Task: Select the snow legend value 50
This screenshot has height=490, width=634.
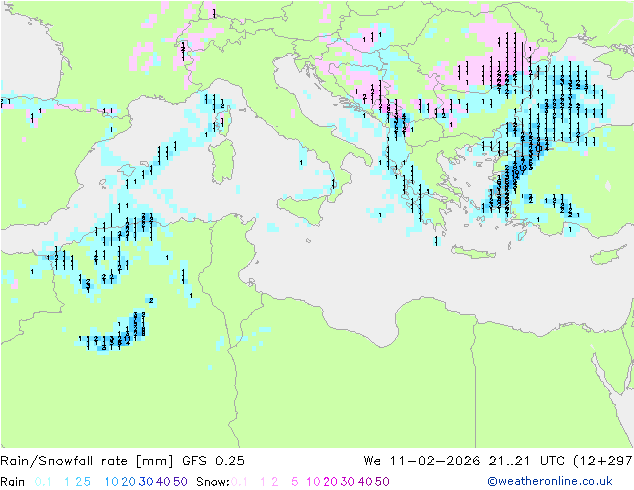Action: pos(383,482)
